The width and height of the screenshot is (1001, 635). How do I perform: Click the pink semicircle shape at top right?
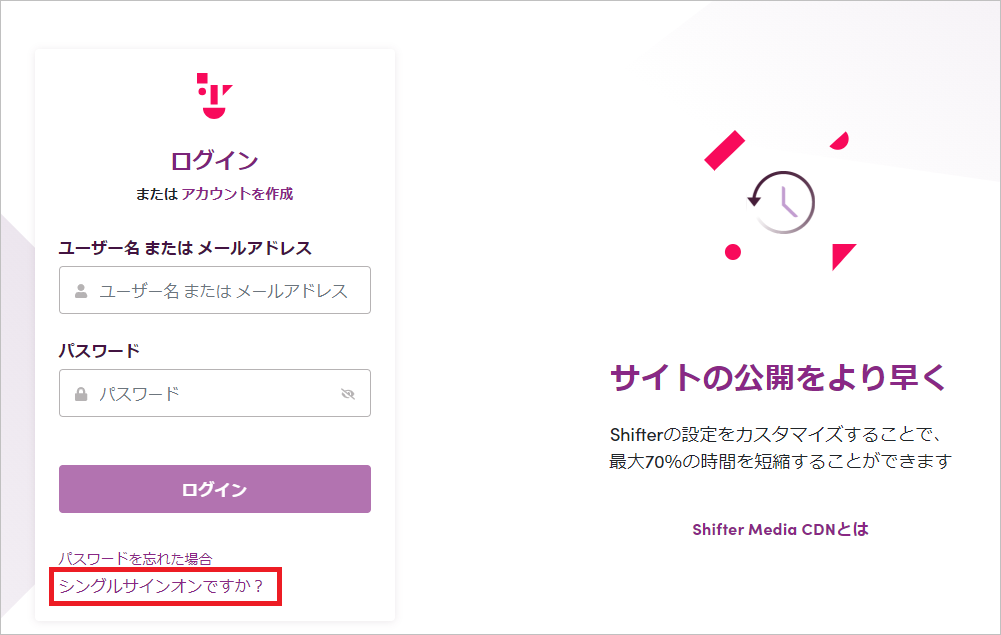pos(840,141)
